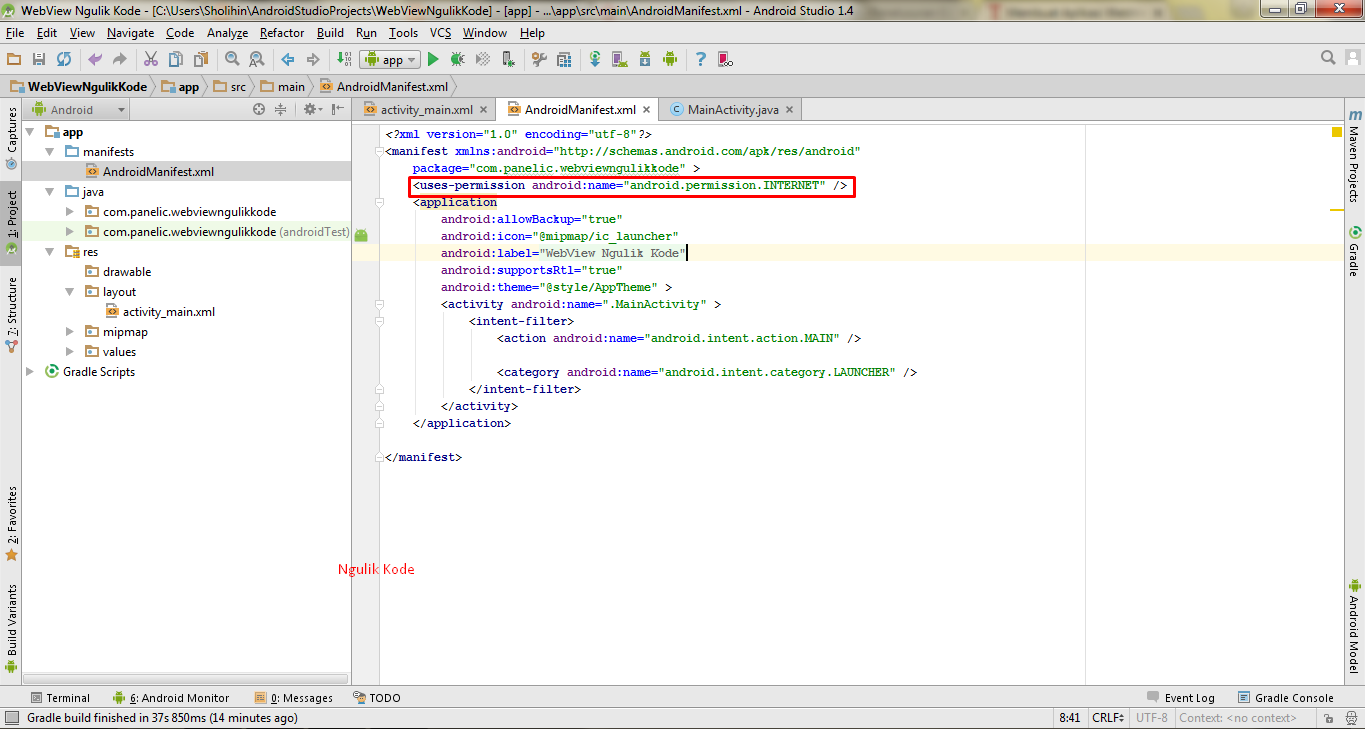Open the app run configuration dropdown
This screenshot has width=1365, height=729.
391,60
